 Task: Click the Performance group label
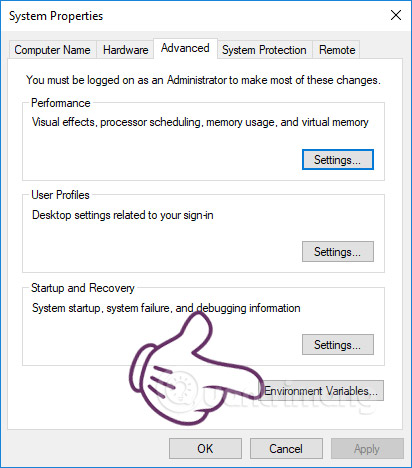click(x=61, y=103)
